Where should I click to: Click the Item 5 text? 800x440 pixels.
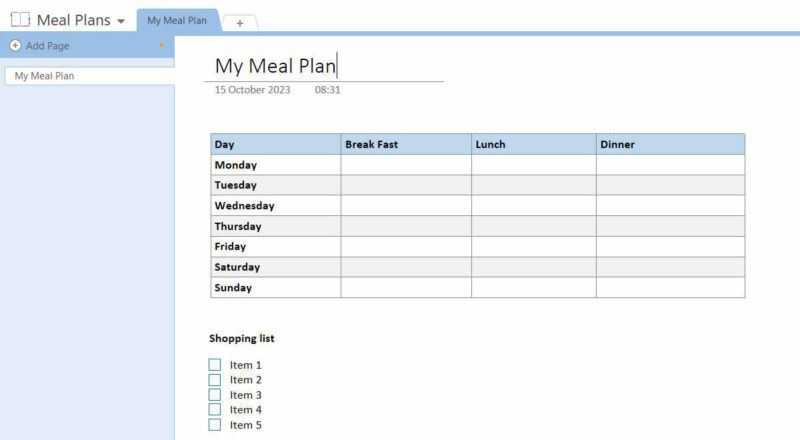point(245,425)
